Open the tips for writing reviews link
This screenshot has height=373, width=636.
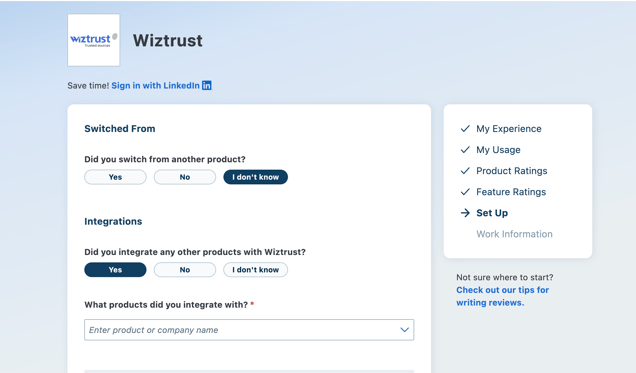point(503,296)
